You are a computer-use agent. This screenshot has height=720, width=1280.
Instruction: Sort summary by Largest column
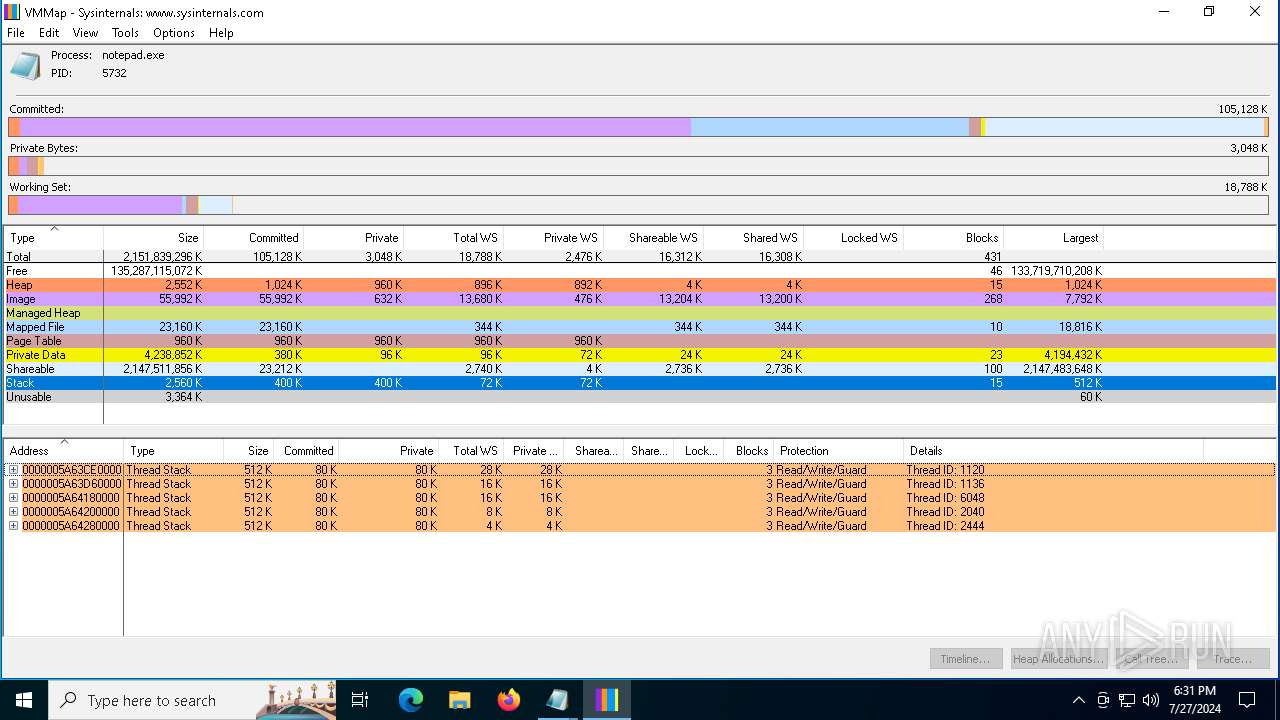(1053, 238)
